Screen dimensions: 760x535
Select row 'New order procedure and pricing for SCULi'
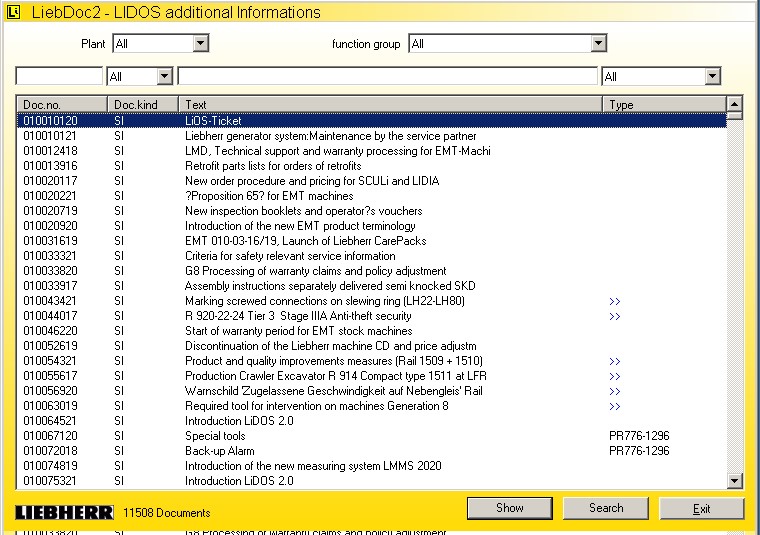coord(372,181)
